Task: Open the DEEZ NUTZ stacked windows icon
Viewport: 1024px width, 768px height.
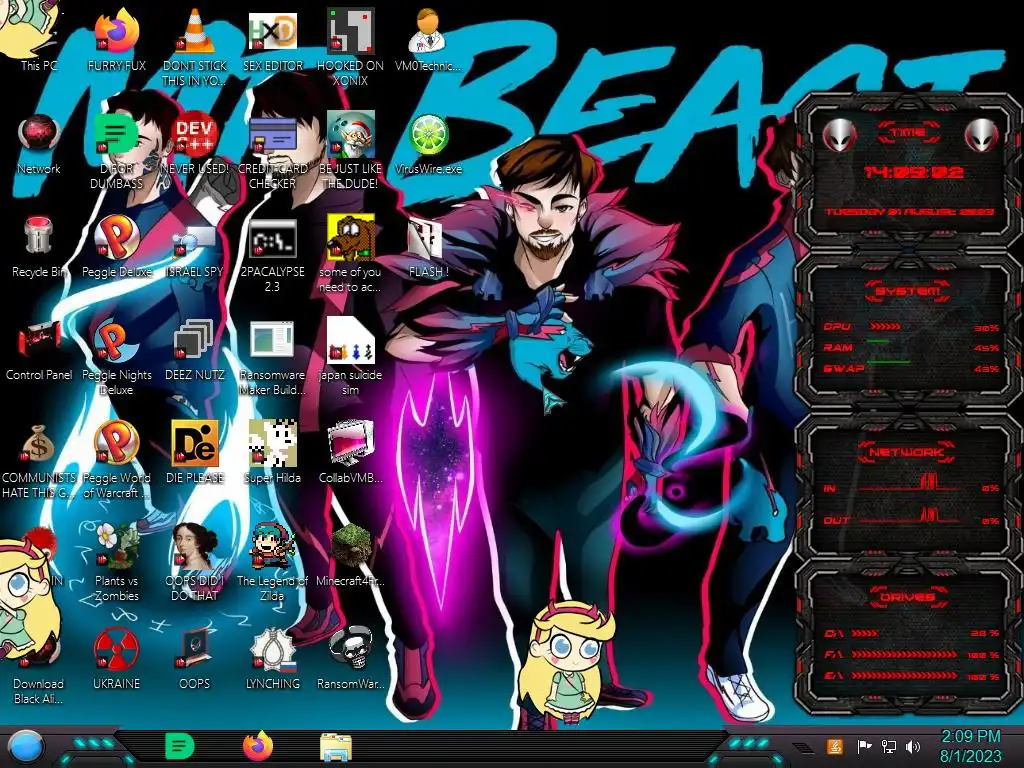Action: point(195,349)
